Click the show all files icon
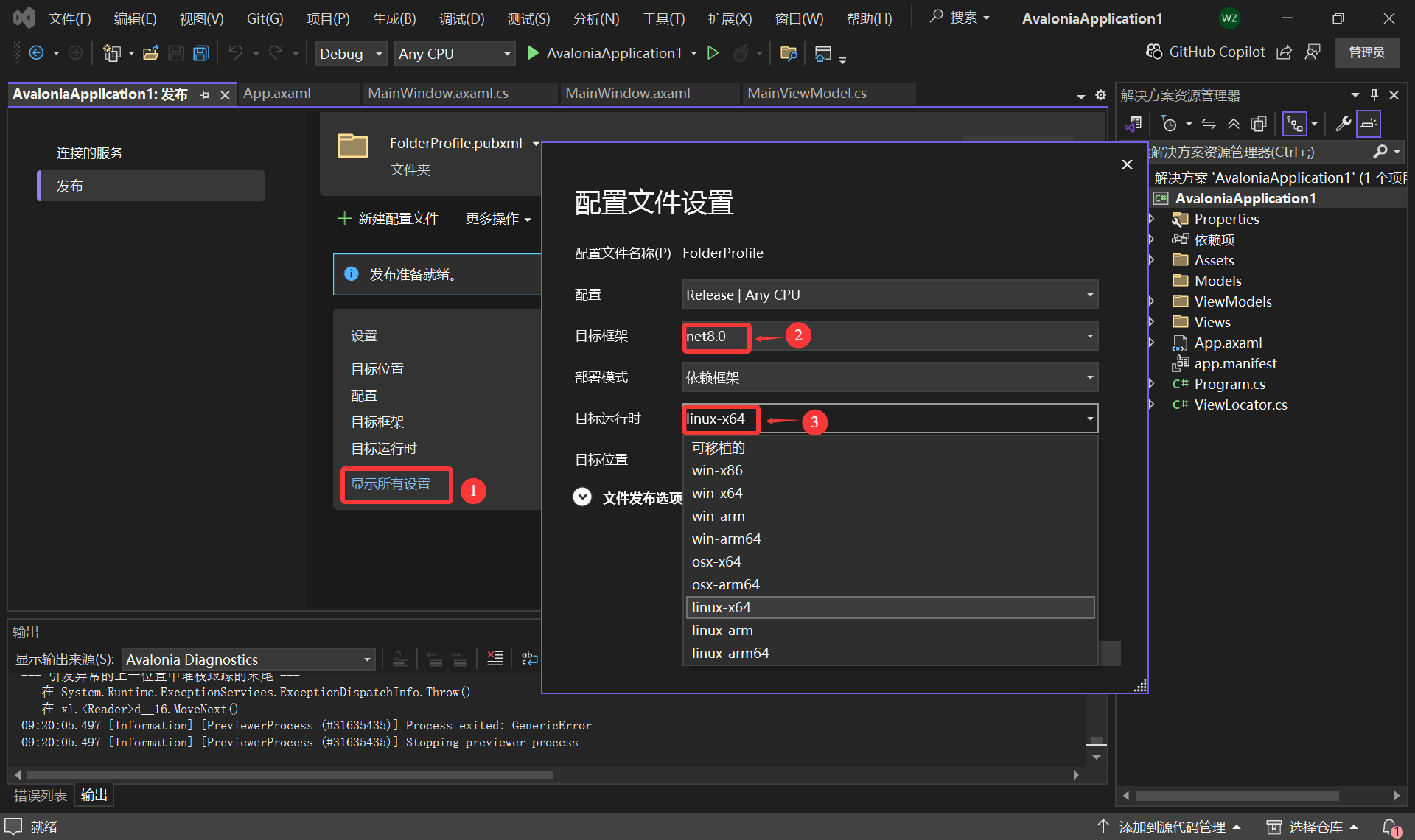Viewport: 1415px width, 840px height. [1259, 124]
